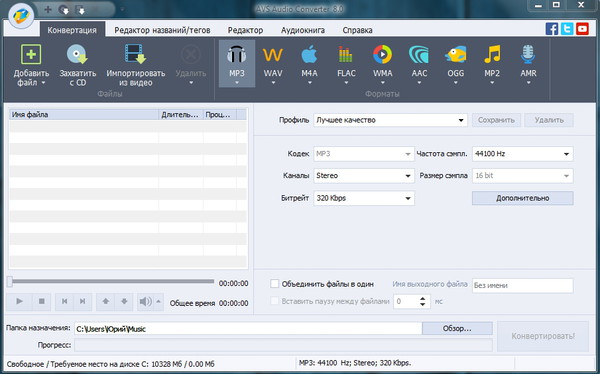The height and width of the screenshot is (374, 600).
Task: Click the Папка назначения path field
Action: coord(248,329)
